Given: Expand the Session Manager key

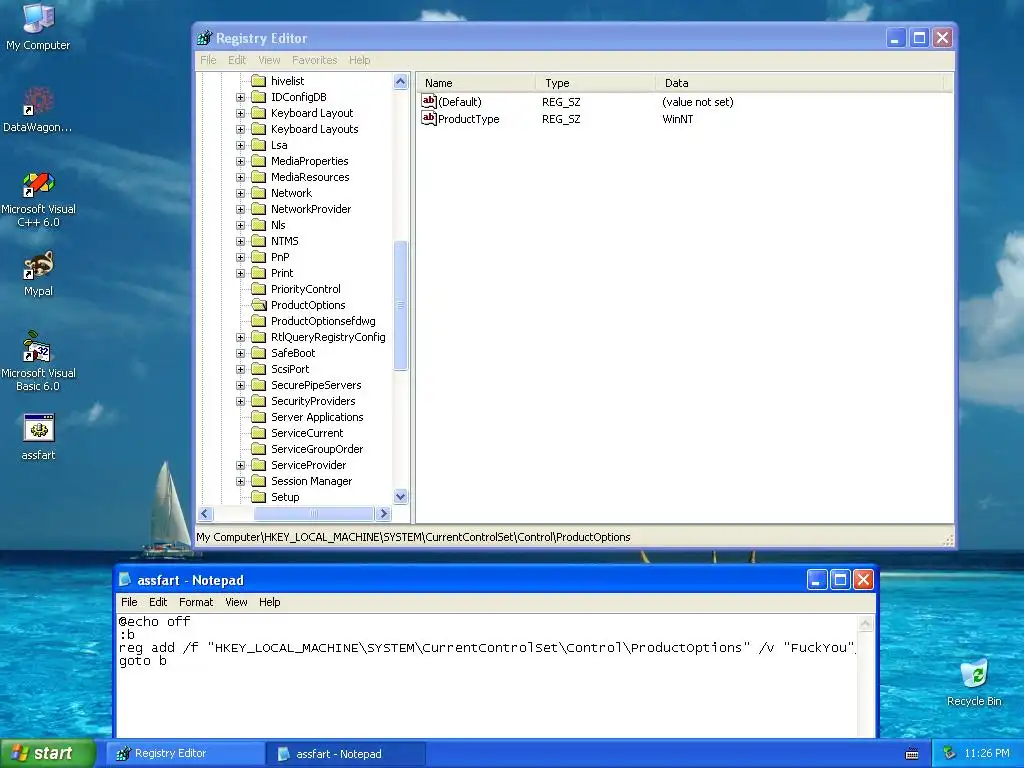Looking at the screenshot, I should pyautogui.click(x=240, y=481).
